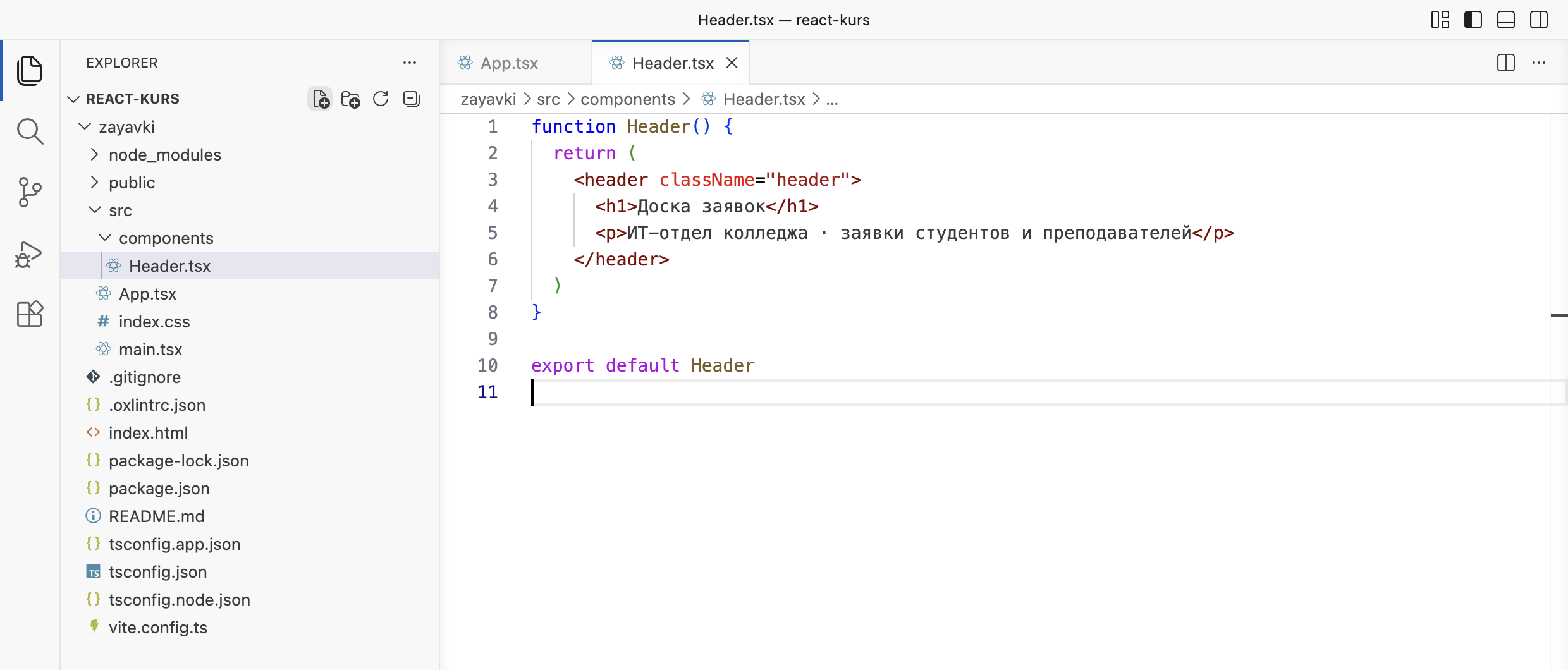Image resolution: width=1568 pixels, height=670 pixels.
Task: Open the Search view in activity bar
Action: point(30,131)
